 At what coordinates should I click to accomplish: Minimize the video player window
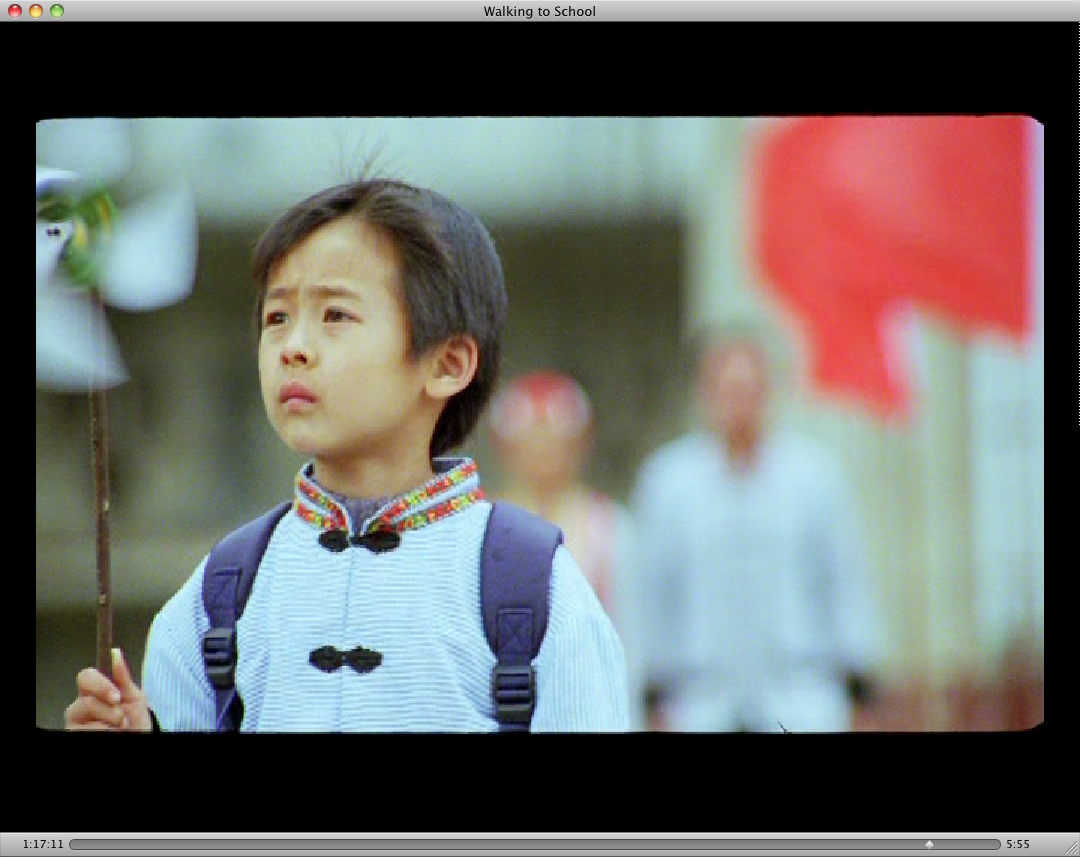coord(36,11)
